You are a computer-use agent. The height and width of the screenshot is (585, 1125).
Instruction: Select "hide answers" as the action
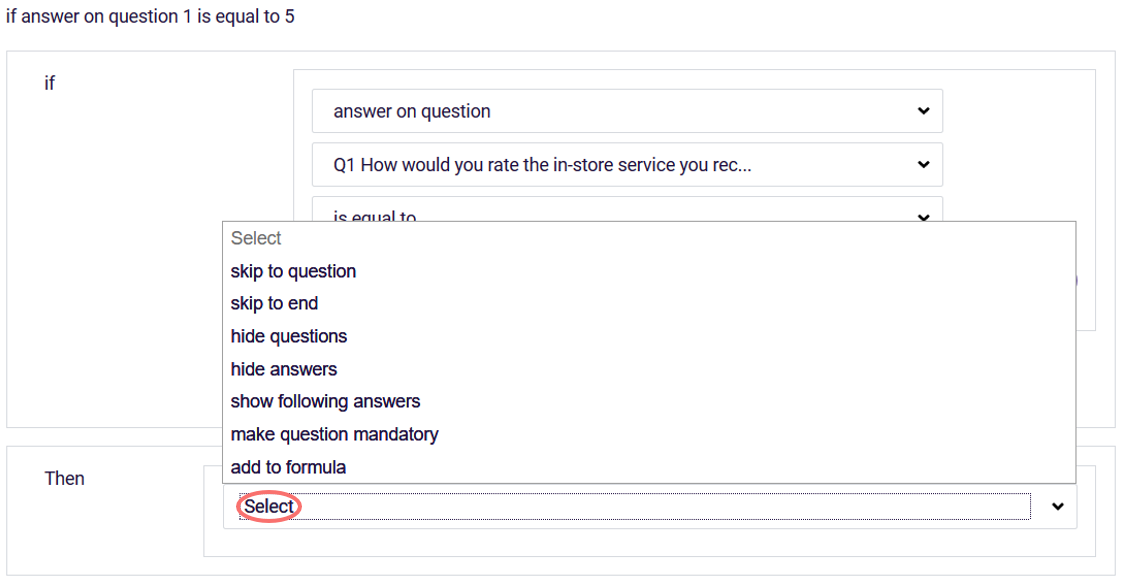pyautogui.click(x=281, y=368)
